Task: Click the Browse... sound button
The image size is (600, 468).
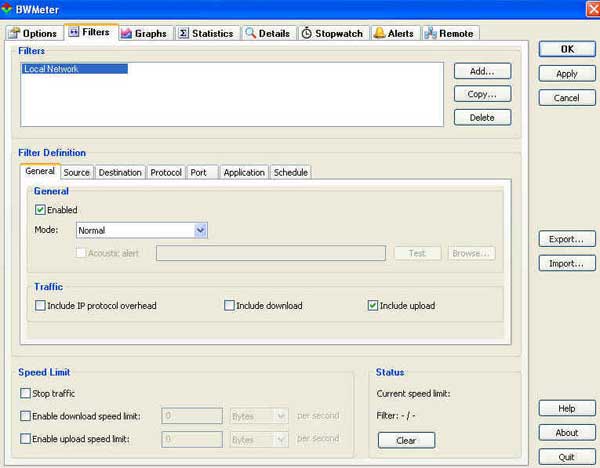Action: pos(471,253)
